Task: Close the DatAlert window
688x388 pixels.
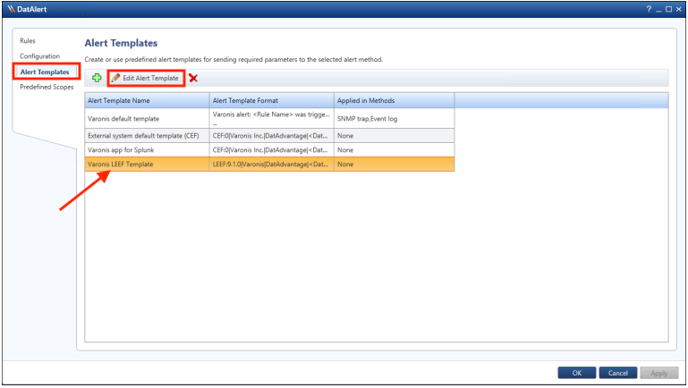Action: click(x=679, y=9)
